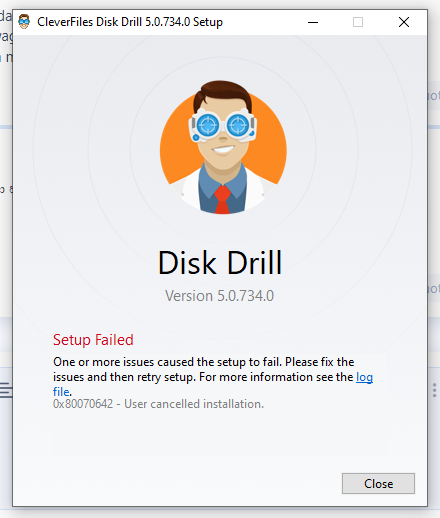This screenshot has height=518, width=440.
Task: Click the Disk Drill mascot avatar
Action: tap(223, 147)
